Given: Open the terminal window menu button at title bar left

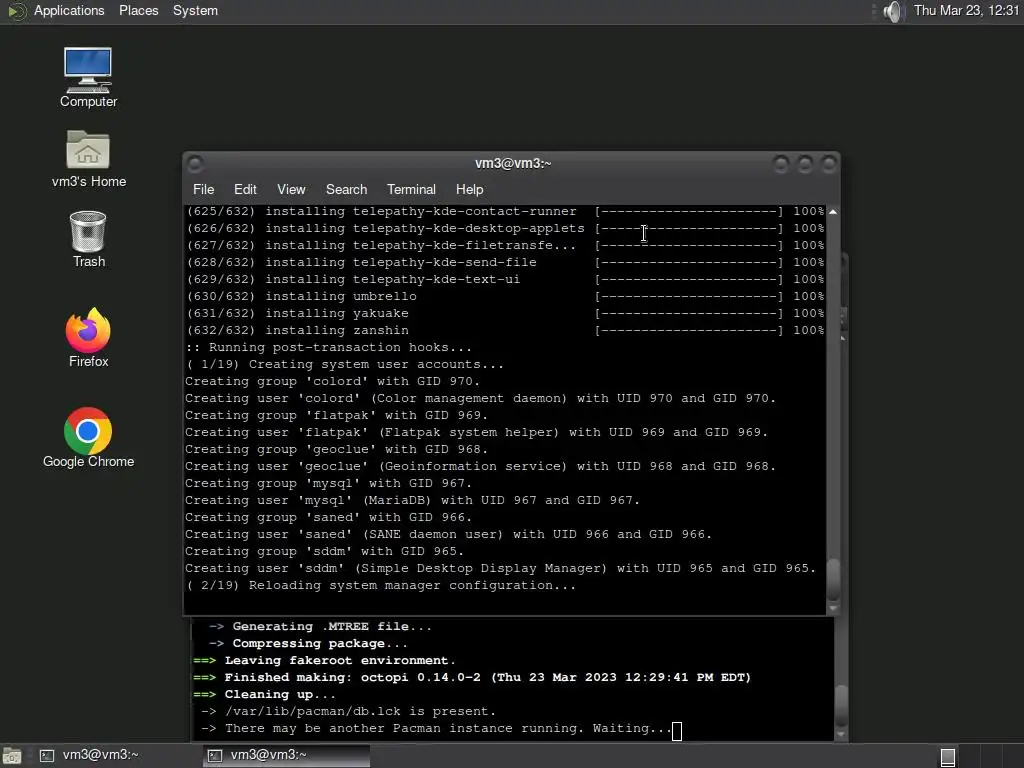Looking at the screenshot, I should click(195, 163).
